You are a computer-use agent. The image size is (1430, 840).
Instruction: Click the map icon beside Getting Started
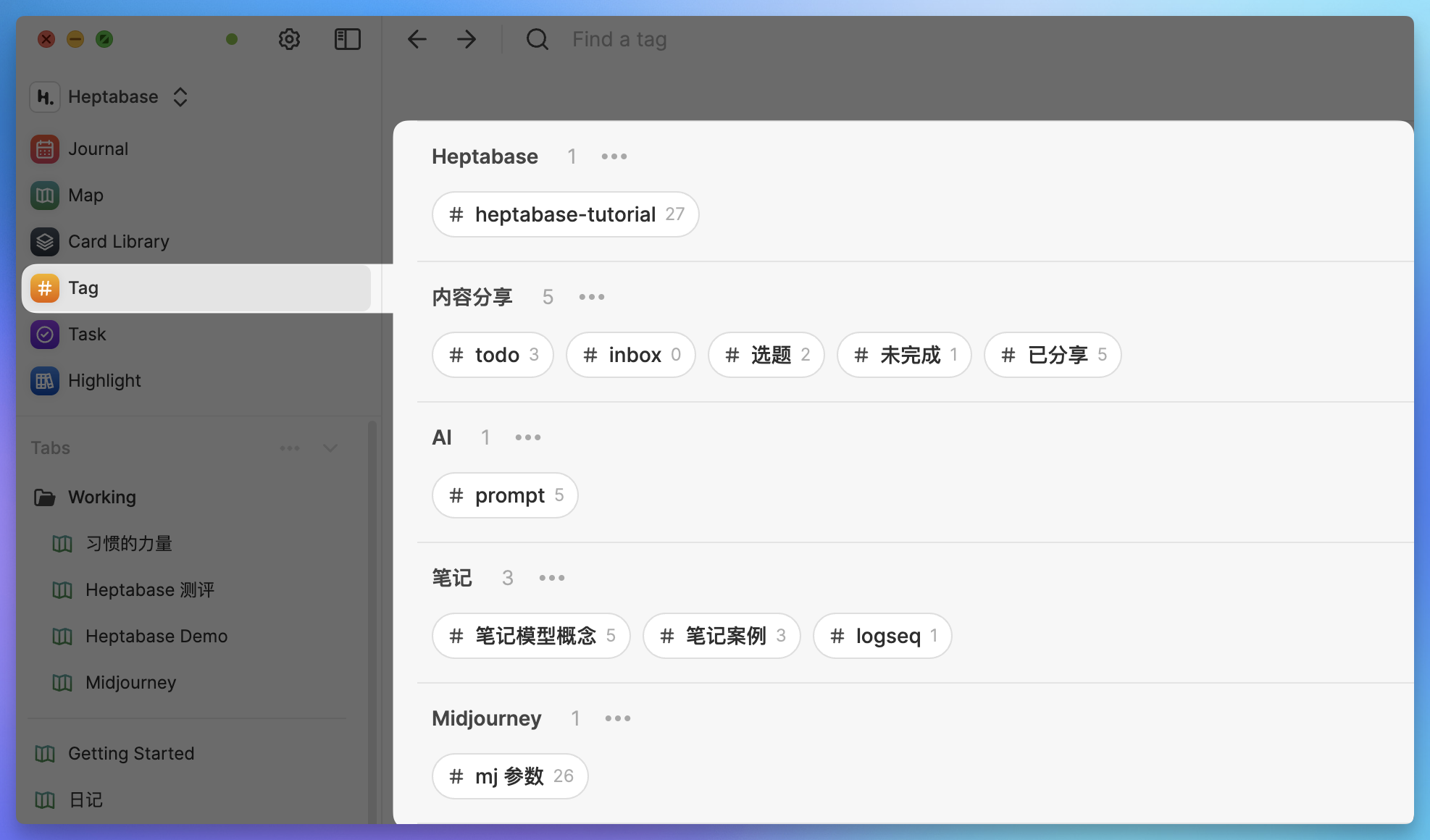click(45, 754)
